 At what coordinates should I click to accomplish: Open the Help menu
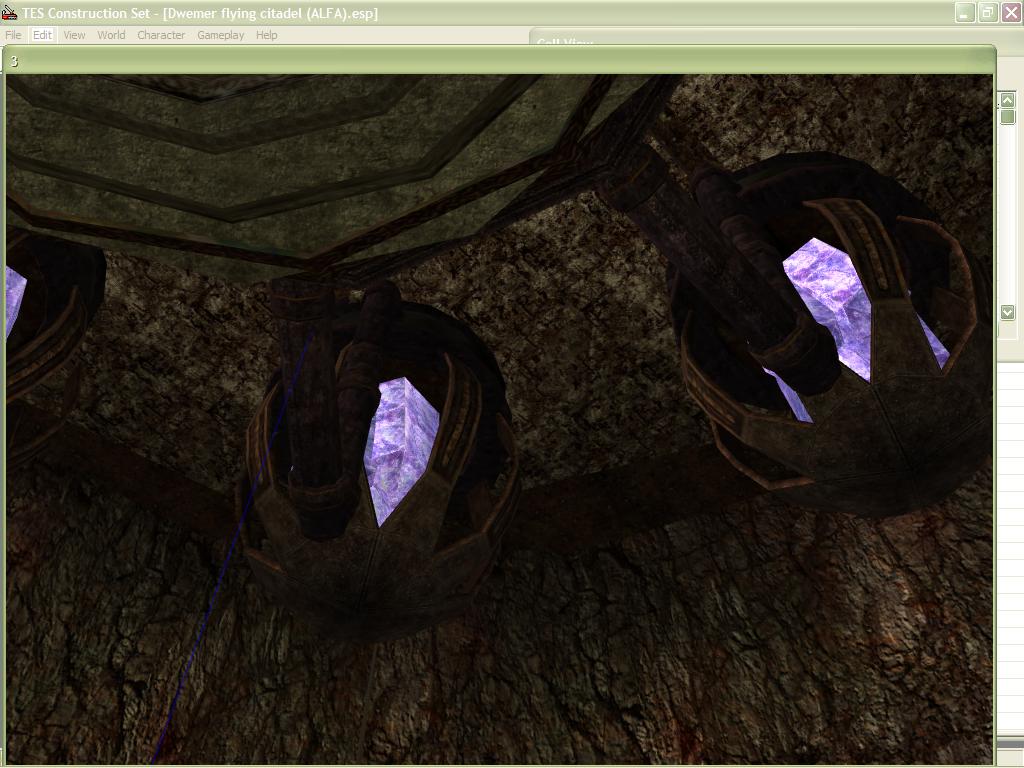[x=266, y=35]
